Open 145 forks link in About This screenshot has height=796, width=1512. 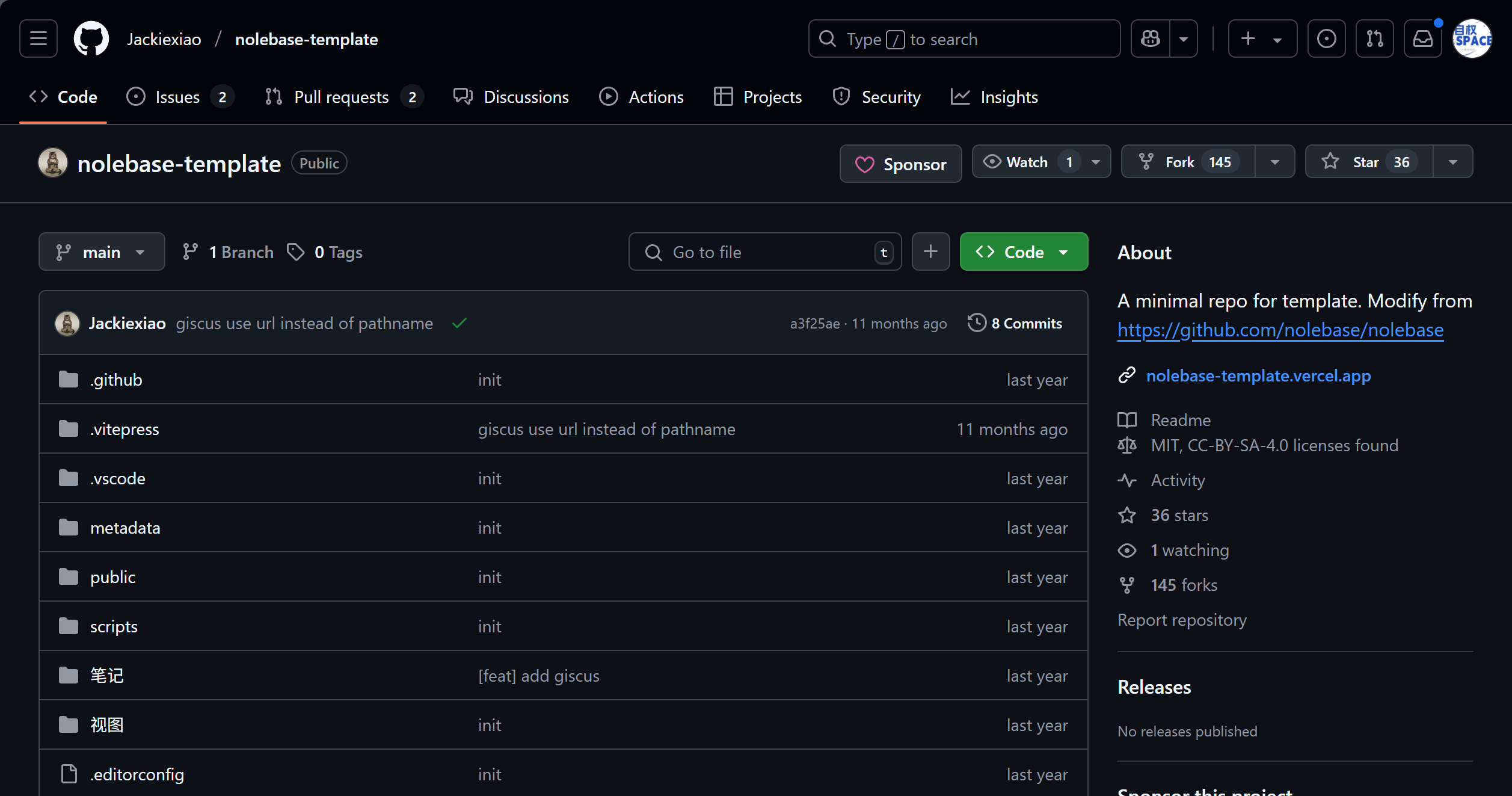[1184, 585]
